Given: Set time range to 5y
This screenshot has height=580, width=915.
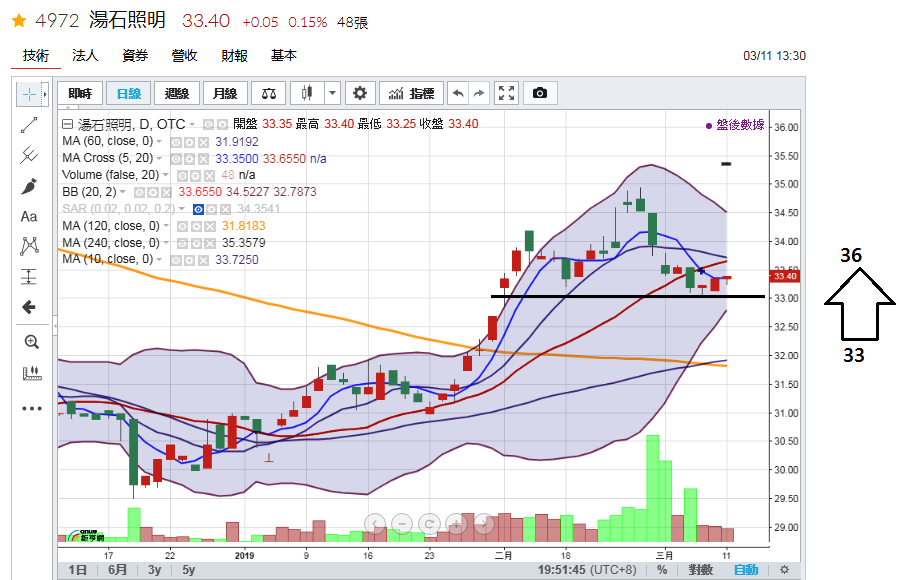Looking at the screenshot, I should coord(188,569).
